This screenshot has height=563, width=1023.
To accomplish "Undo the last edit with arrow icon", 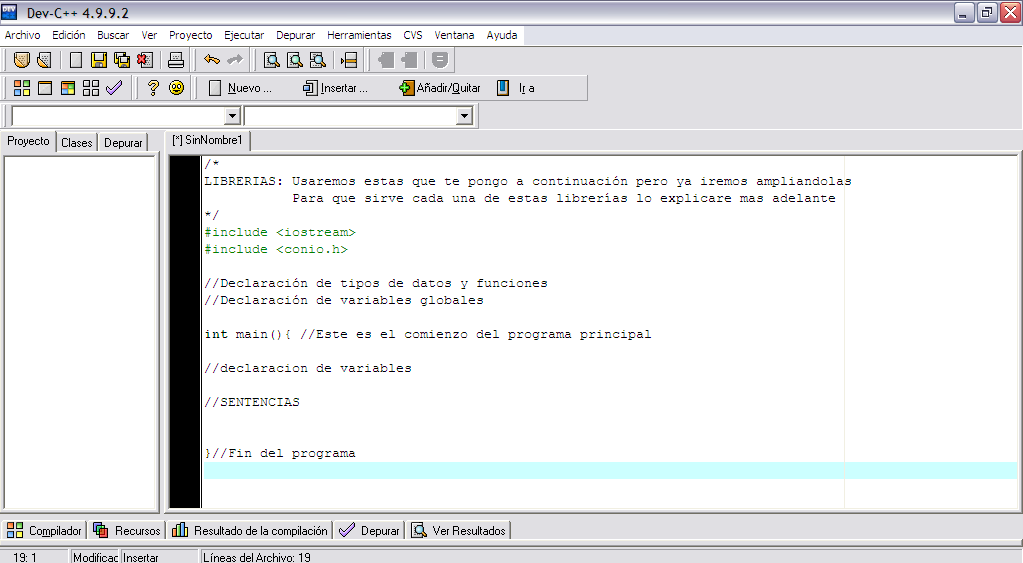I will [x=211, y=60].
